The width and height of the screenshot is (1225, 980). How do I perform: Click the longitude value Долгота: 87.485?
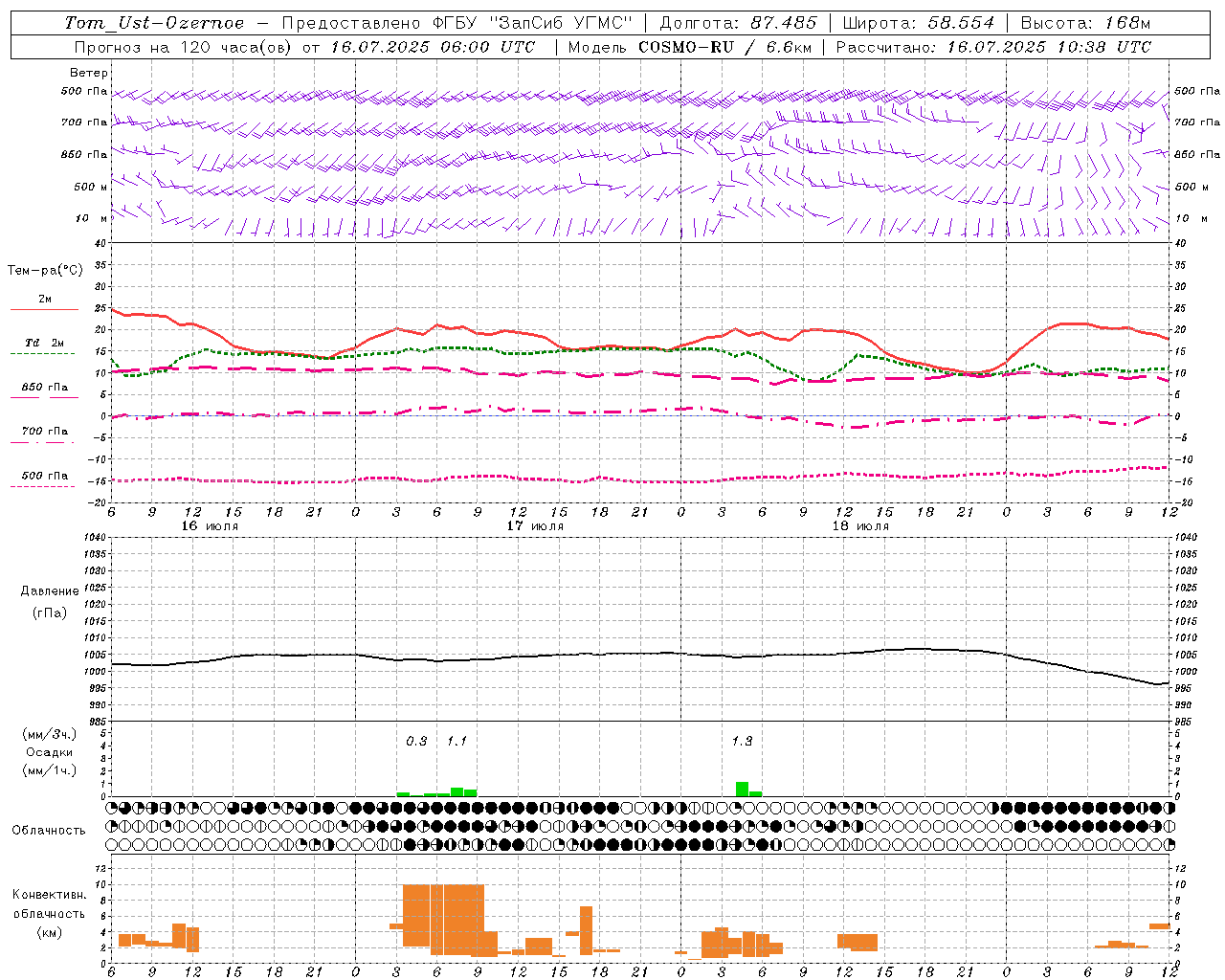click(x=739, y=23)
